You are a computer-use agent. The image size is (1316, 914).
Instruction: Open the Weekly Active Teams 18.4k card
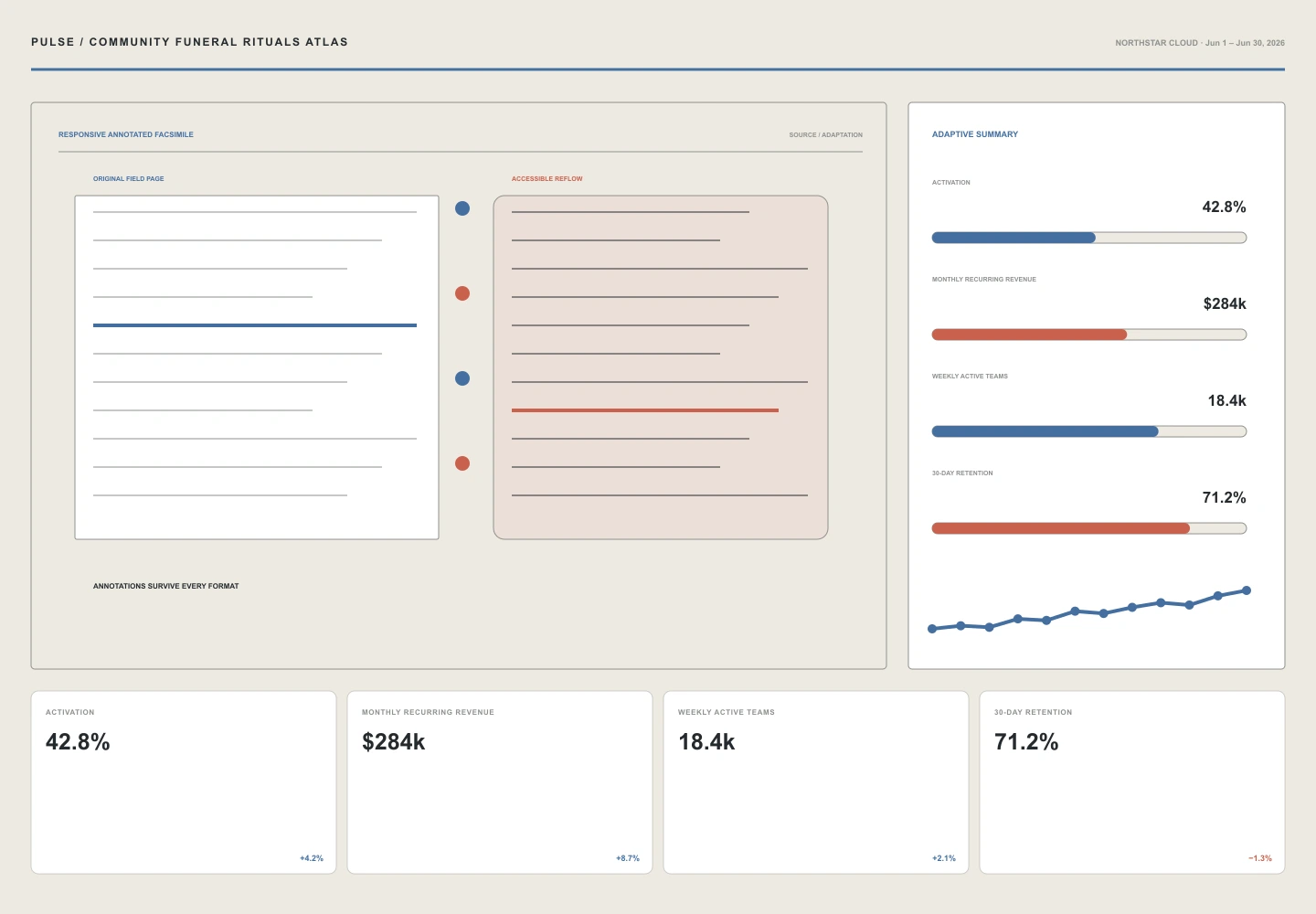pos(816,782)
